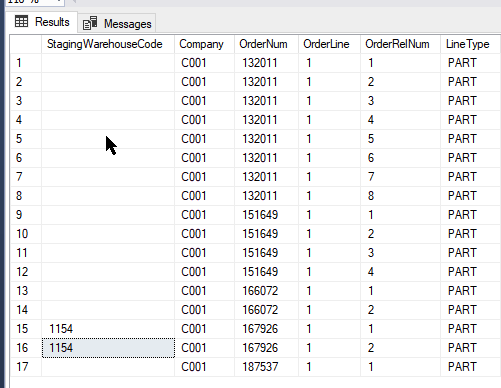
Task: Open the zoom percentage dropdown
Action: [59, 2]
